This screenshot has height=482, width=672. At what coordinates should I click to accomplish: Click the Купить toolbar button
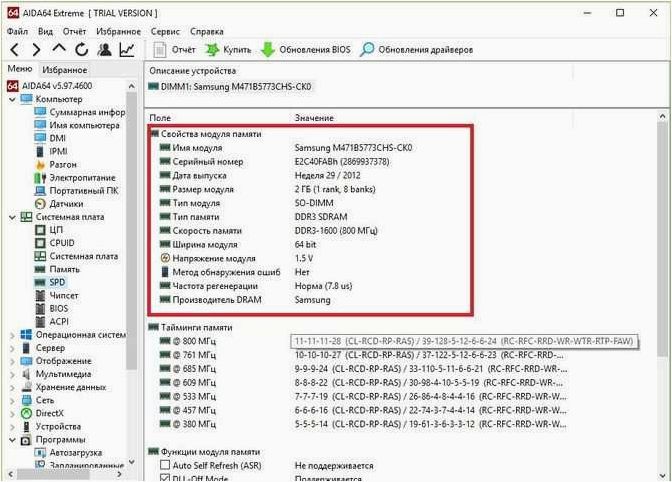click(228, 50)
